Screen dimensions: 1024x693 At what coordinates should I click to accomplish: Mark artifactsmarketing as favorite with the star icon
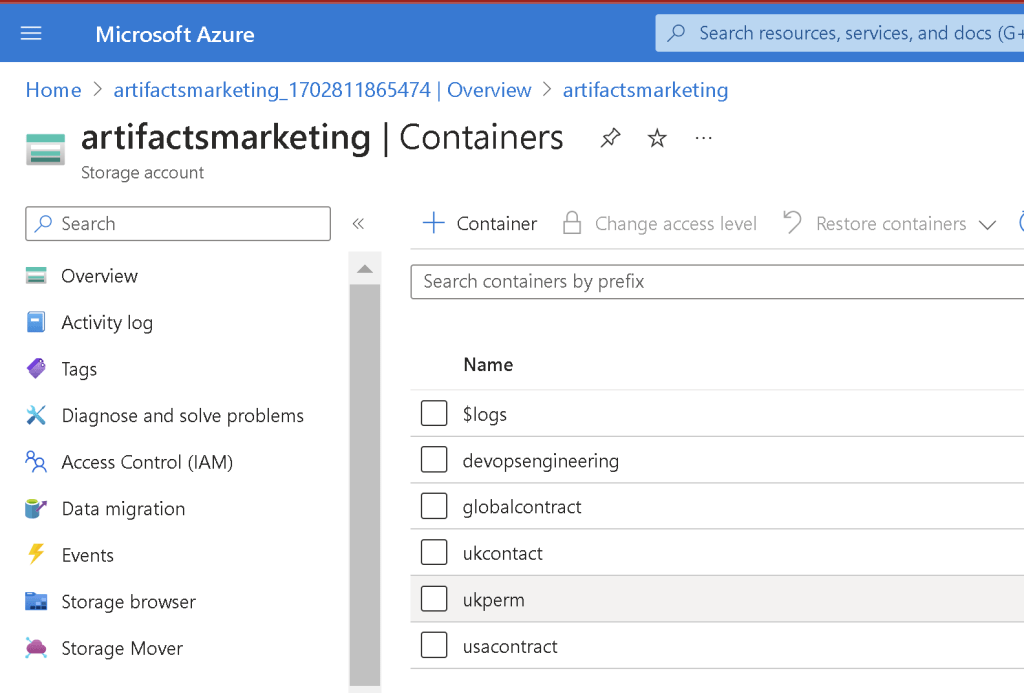(x=657, y=138)
